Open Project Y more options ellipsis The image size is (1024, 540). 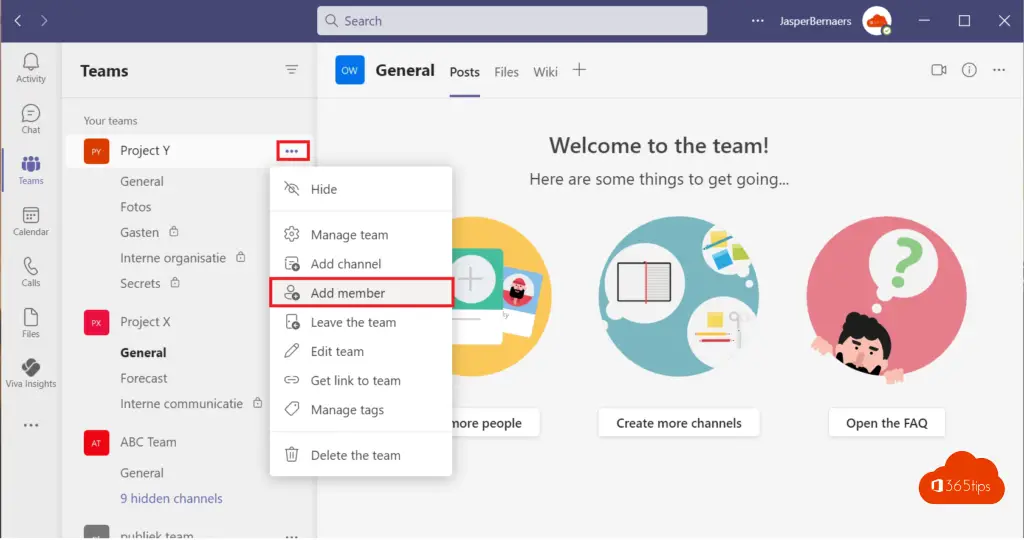point(292,151)
